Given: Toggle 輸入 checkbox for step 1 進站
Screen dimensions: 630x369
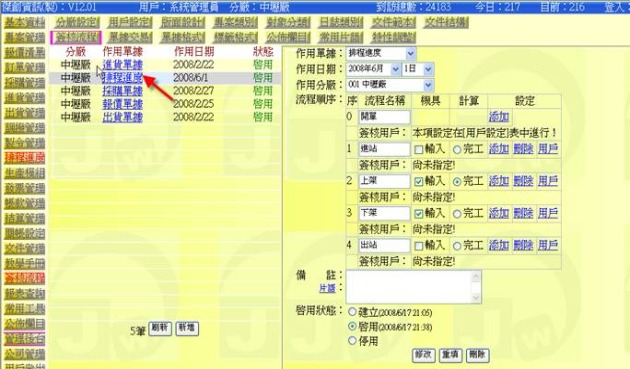Looking at the screenshot, I should tap(419, 150).
